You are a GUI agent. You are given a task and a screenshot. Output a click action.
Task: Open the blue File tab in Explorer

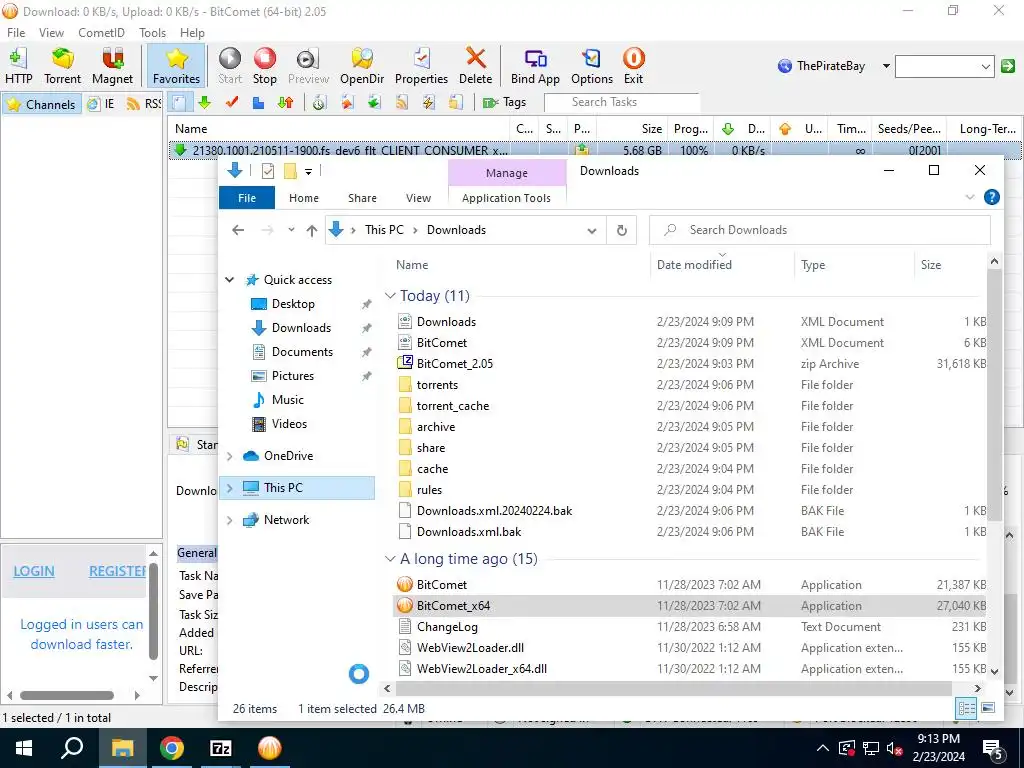click(247, 198)
